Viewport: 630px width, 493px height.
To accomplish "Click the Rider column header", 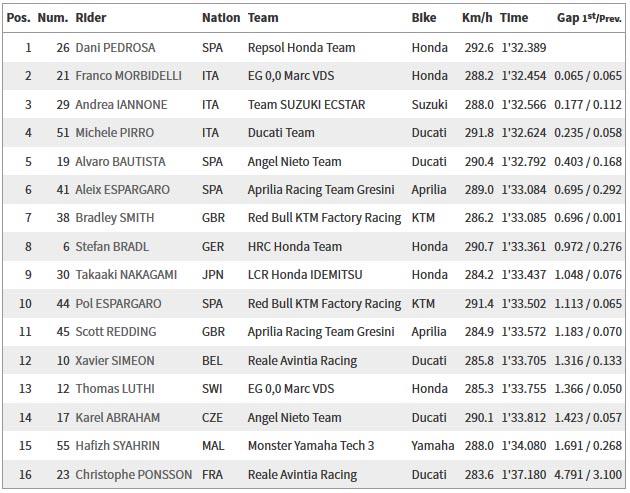I will coord(91,18).
